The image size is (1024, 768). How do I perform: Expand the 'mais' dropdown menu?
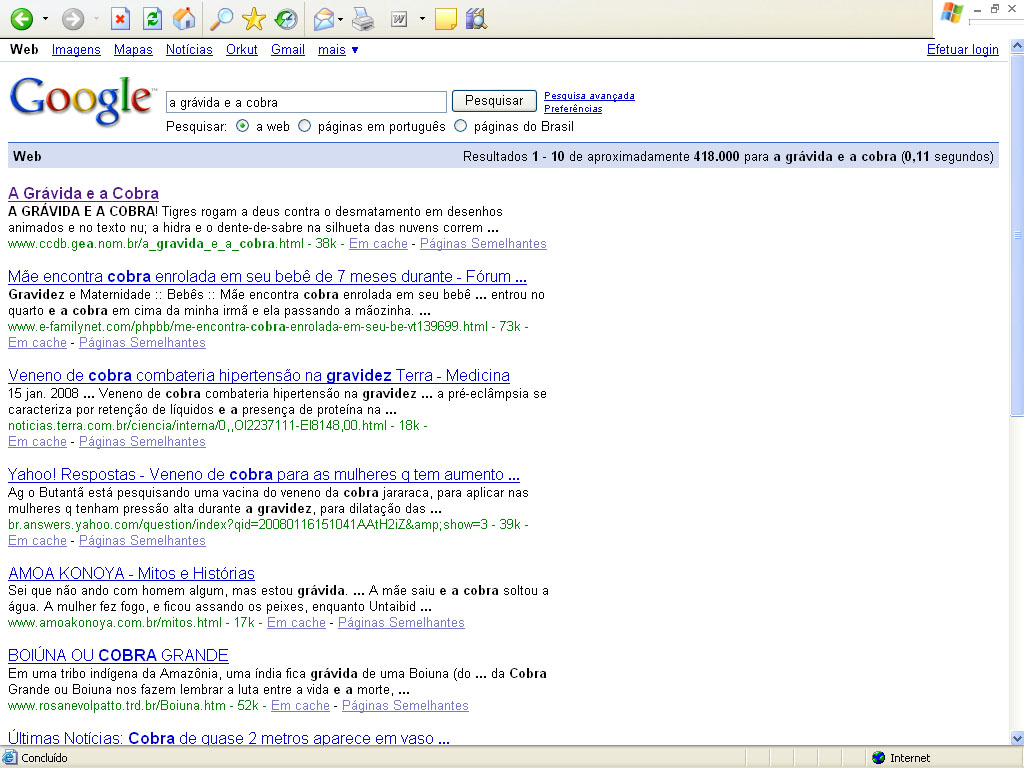338,49
